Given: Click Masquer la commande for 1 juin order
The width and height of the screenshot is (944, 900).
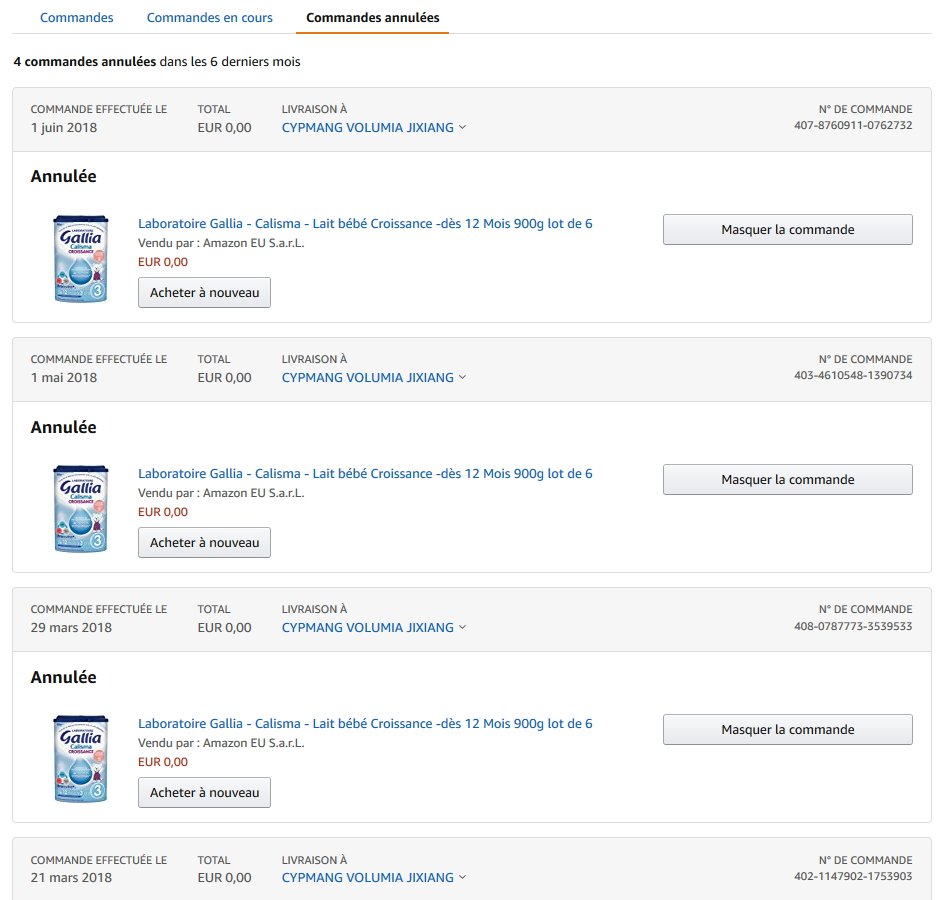Looking at the screenshot, I should click(x=787, y=229).
